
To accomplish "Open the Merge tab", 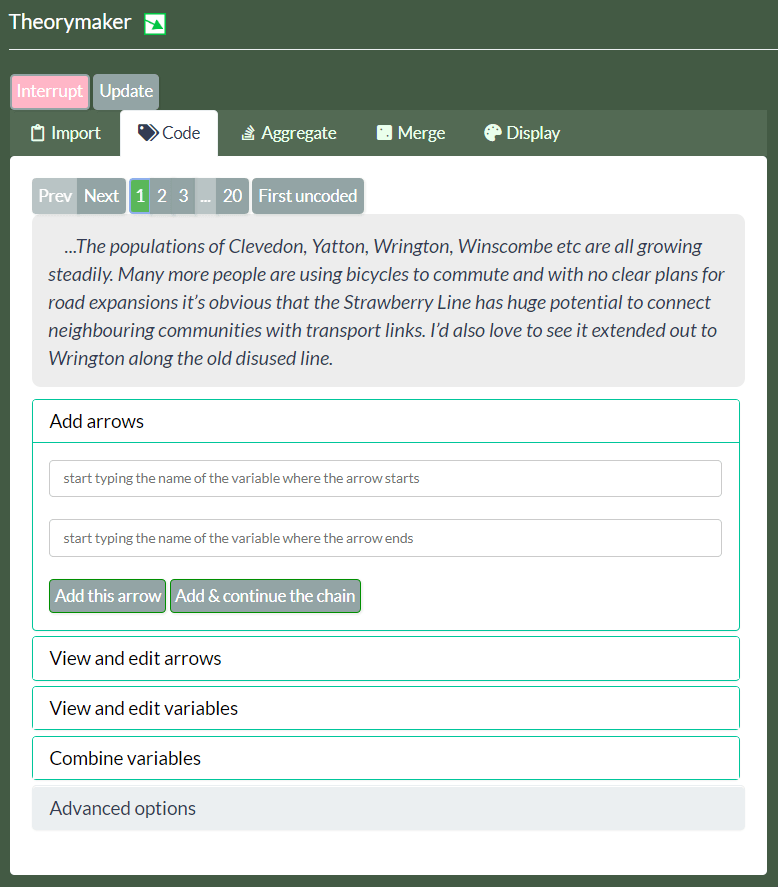I will point(410,133).
